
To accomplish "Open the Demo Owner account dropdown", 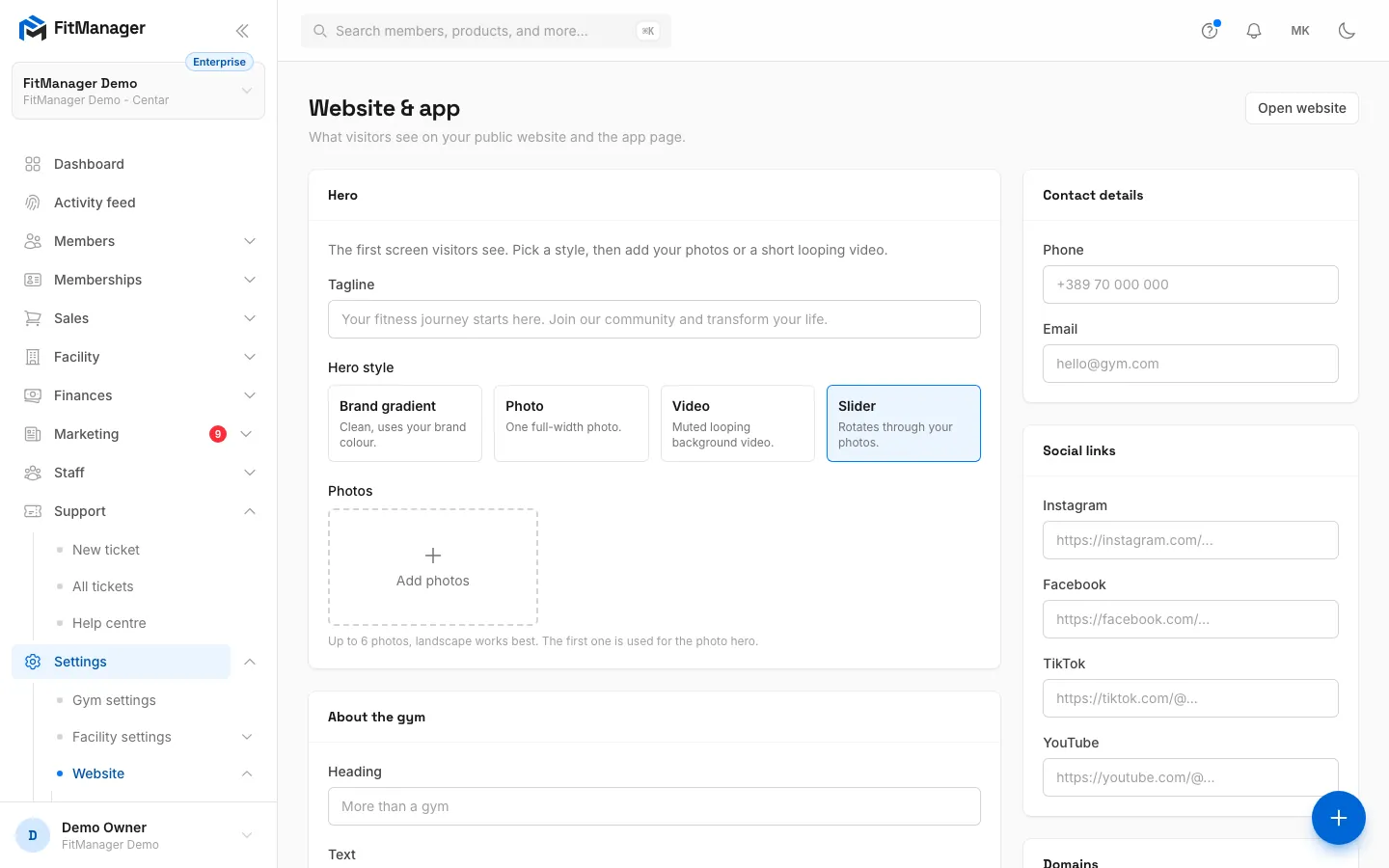I will pos(138,835).
